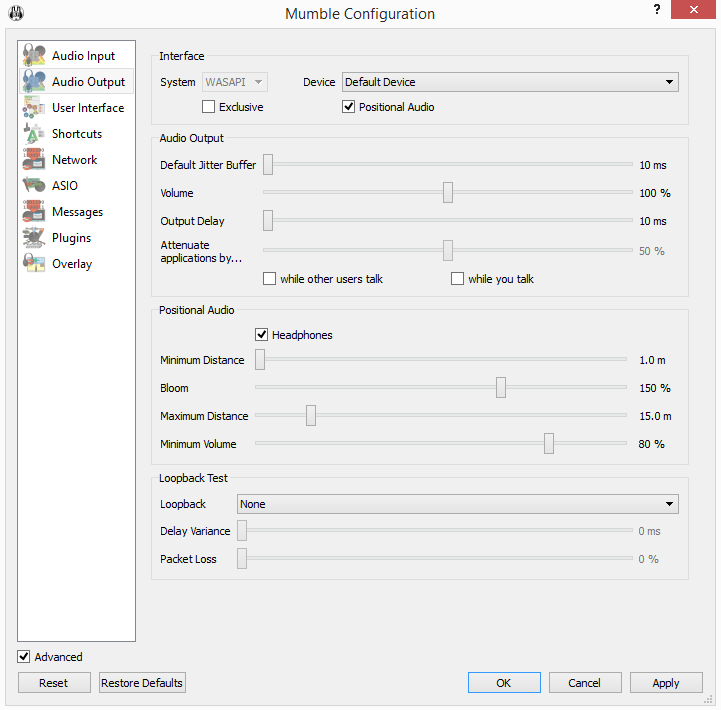Click the Packet Loss slider handle

pyautogui.click(x=242, y=559)
